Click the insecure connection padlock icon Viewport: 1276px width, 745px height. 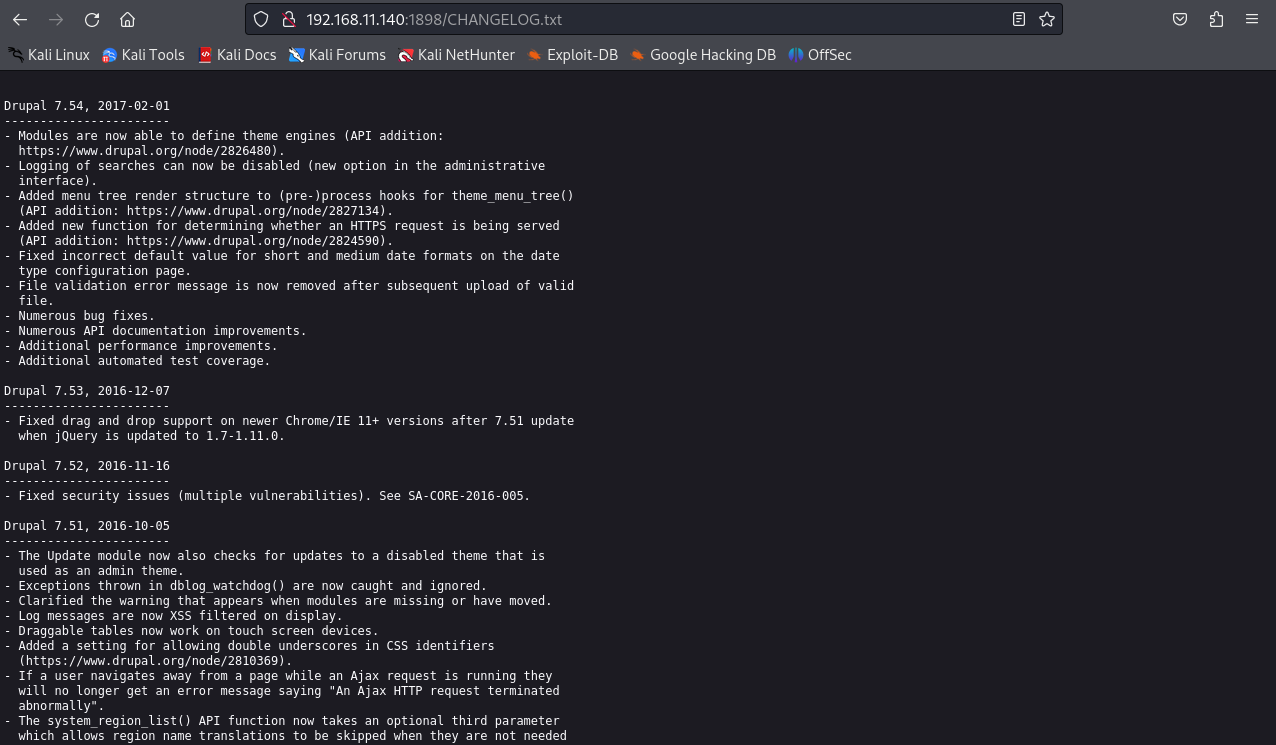pyautogui.click(x=288, y=19)
